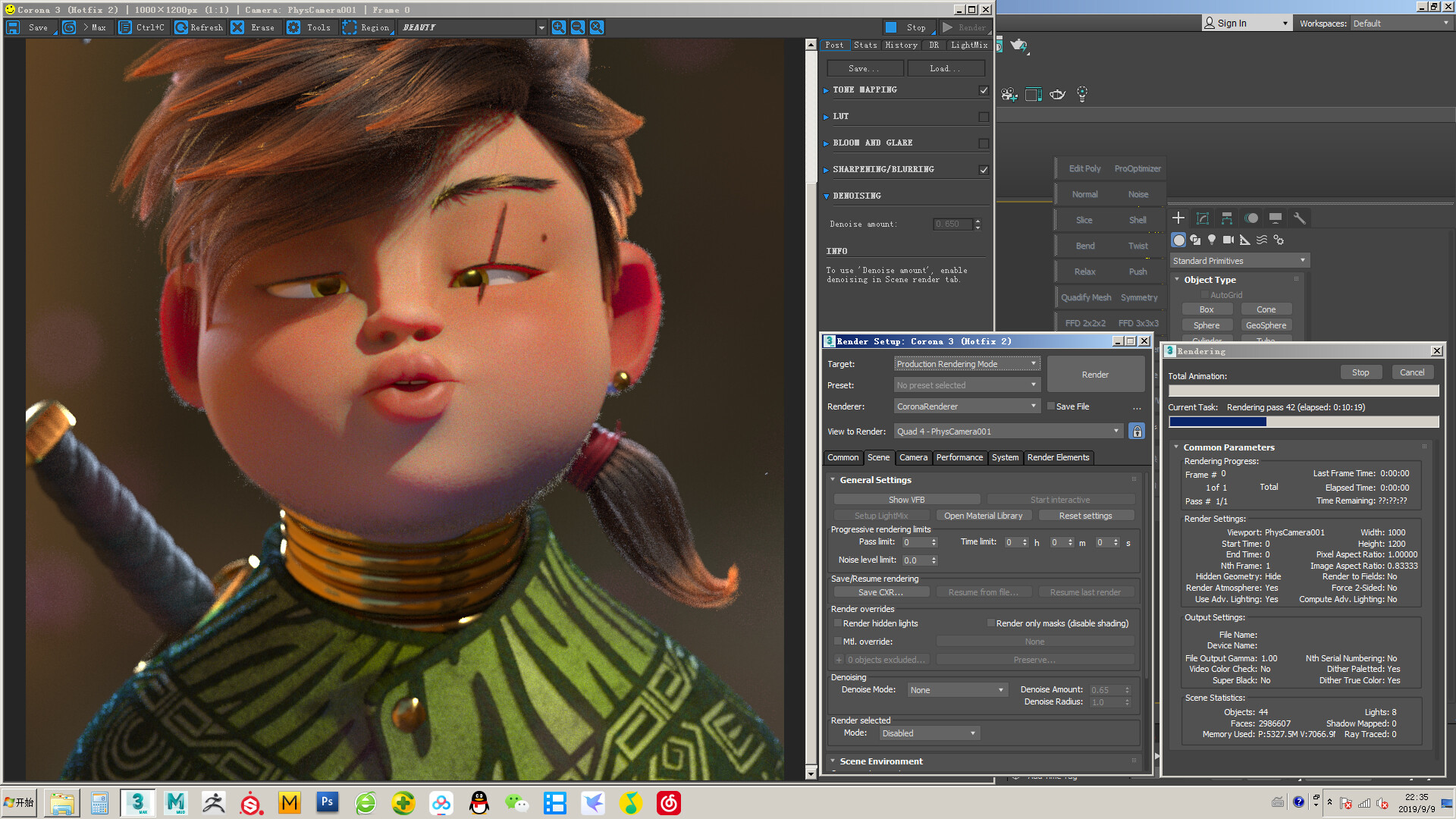This screenshot has height=819, width=1456.
Task: Open the Modify tab in command panel
Action: coord(1203,218)
